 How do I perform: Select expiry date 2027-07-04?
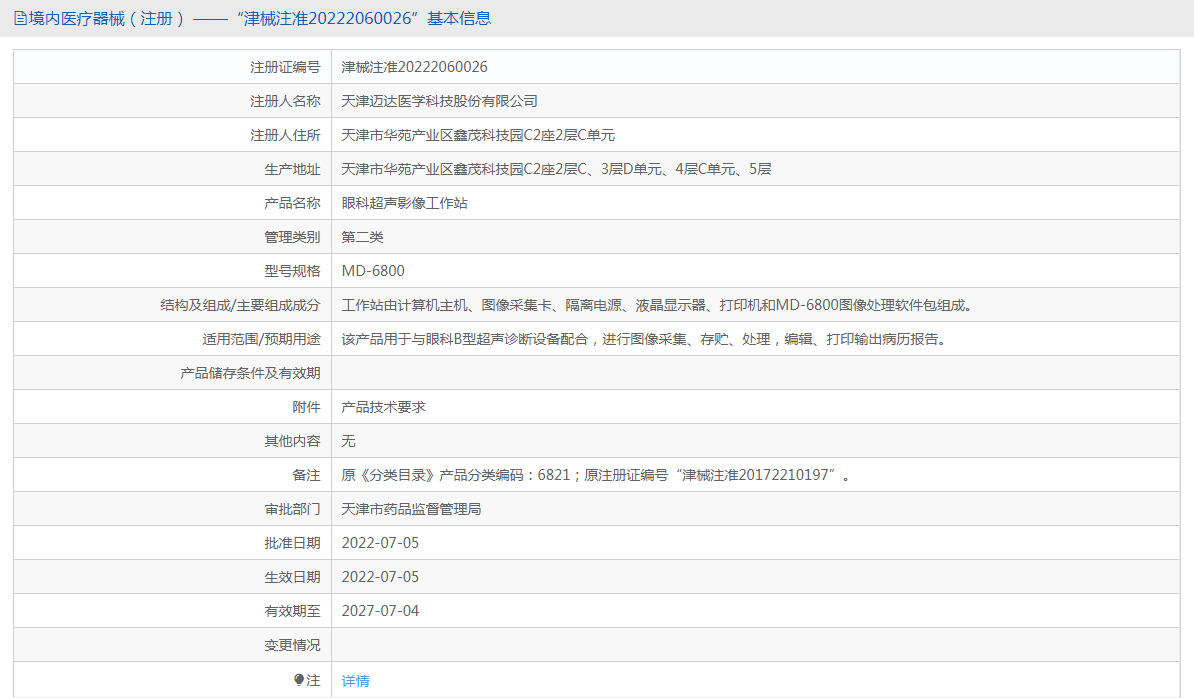click(380, 611)
